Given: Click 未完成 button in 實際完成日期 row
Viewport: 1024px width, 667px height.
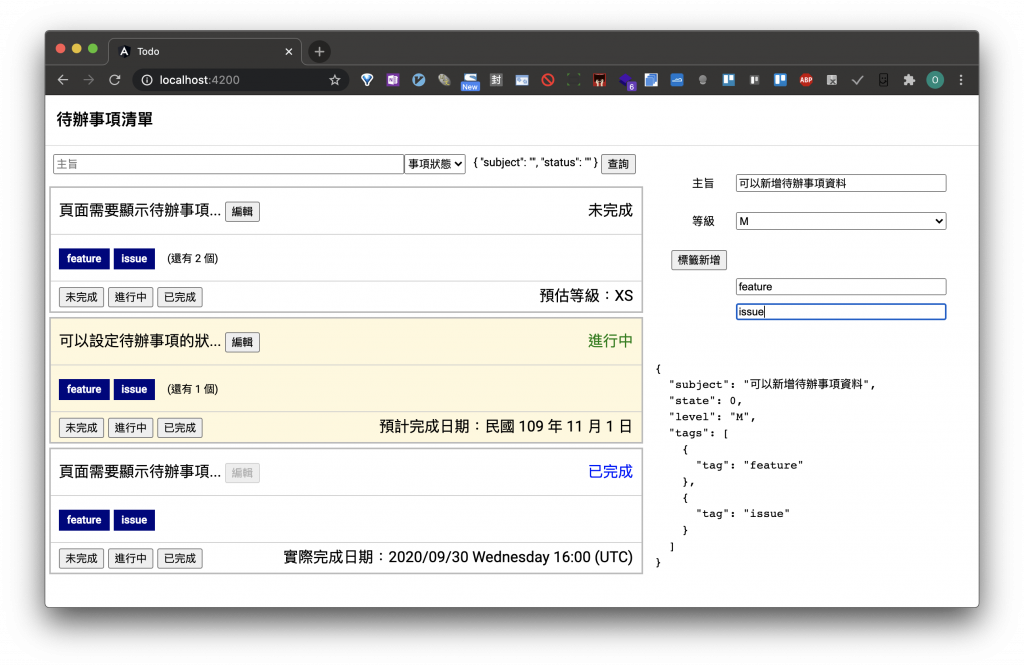Looking at the screenshot, I should tap(81, 558).
